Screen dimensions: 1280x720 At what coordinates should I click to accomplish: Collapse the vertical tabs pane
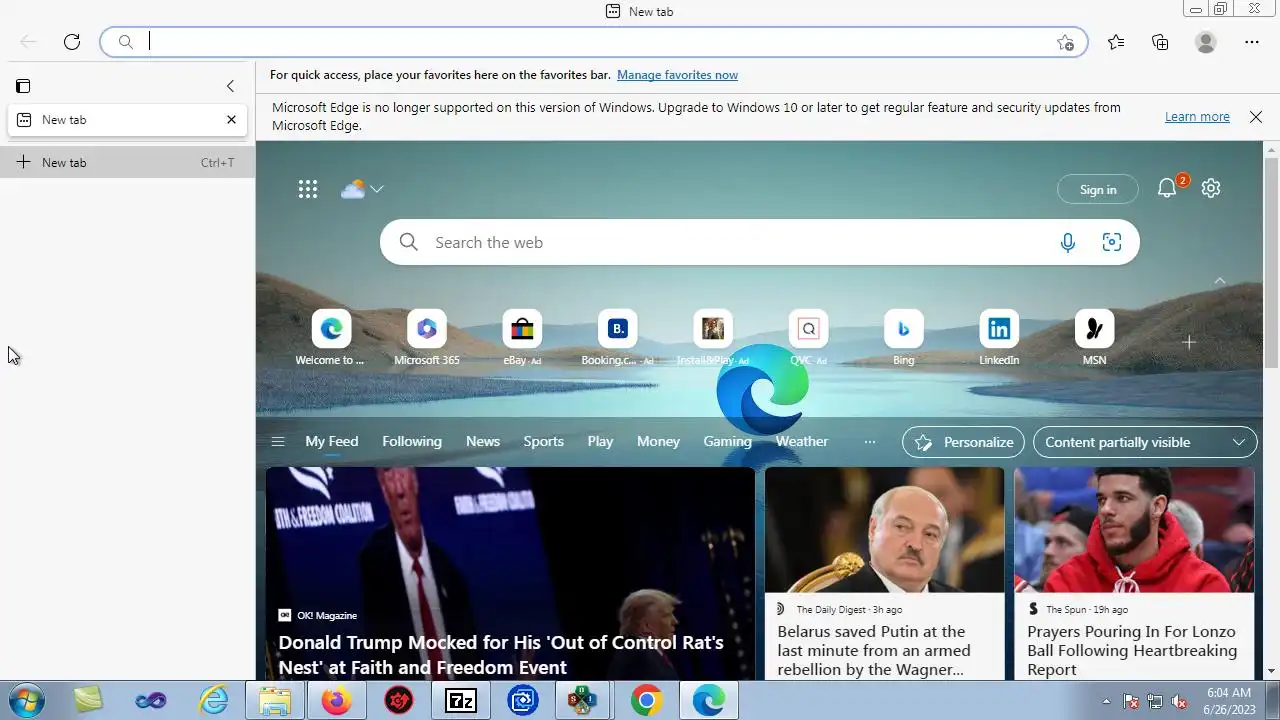(x=230, y=86)
